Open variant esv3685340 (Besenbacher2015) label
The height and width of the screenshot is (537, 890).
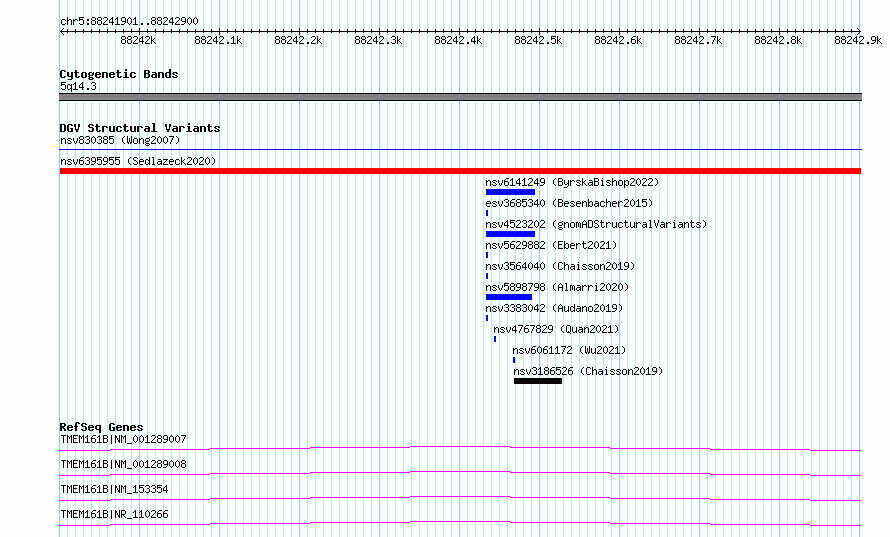[x=569, y=203]
